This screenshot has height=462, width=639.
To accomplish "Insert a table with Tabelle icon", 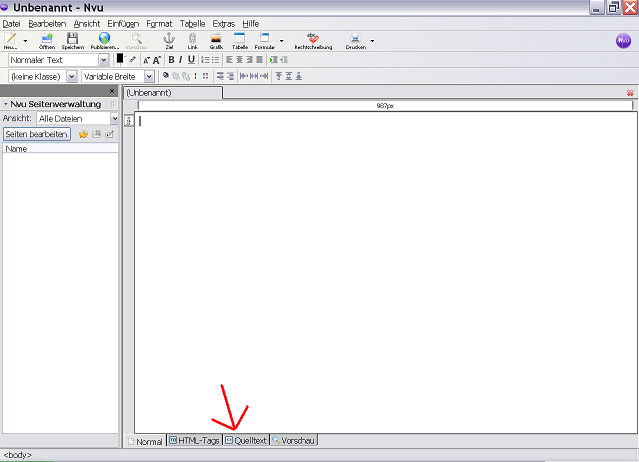I will [x=240, y=40].
